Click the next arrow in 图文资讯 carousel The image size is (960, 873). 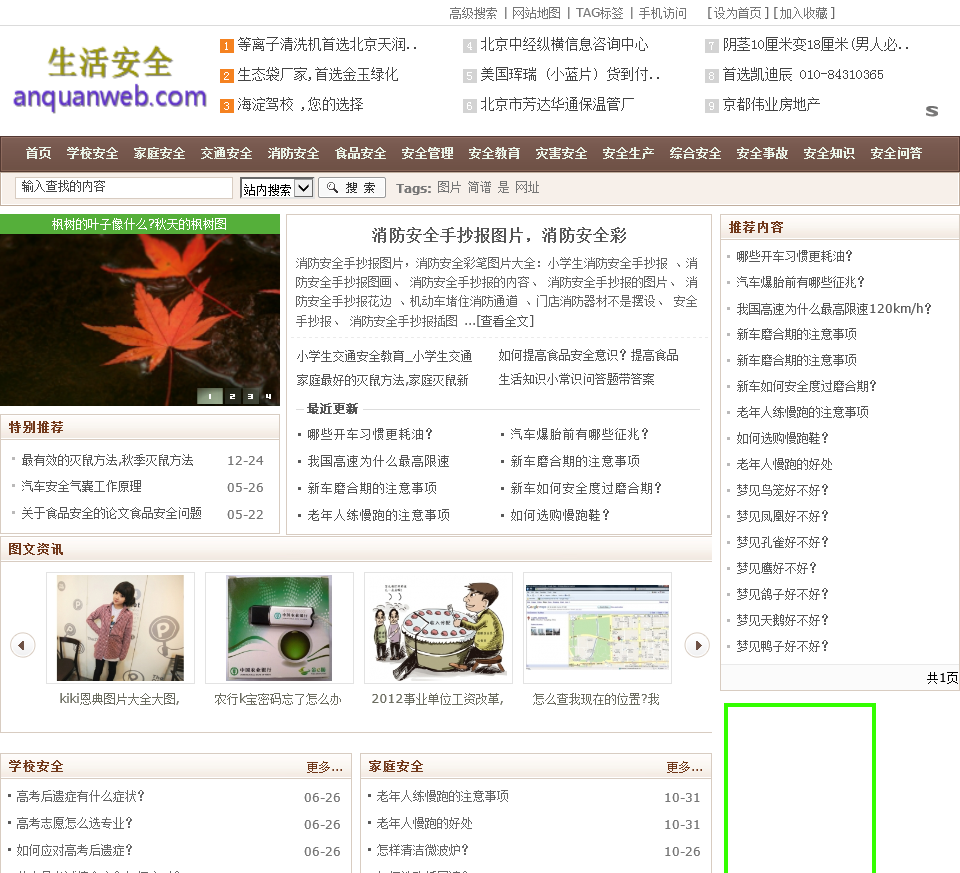[x=697, y=645]
